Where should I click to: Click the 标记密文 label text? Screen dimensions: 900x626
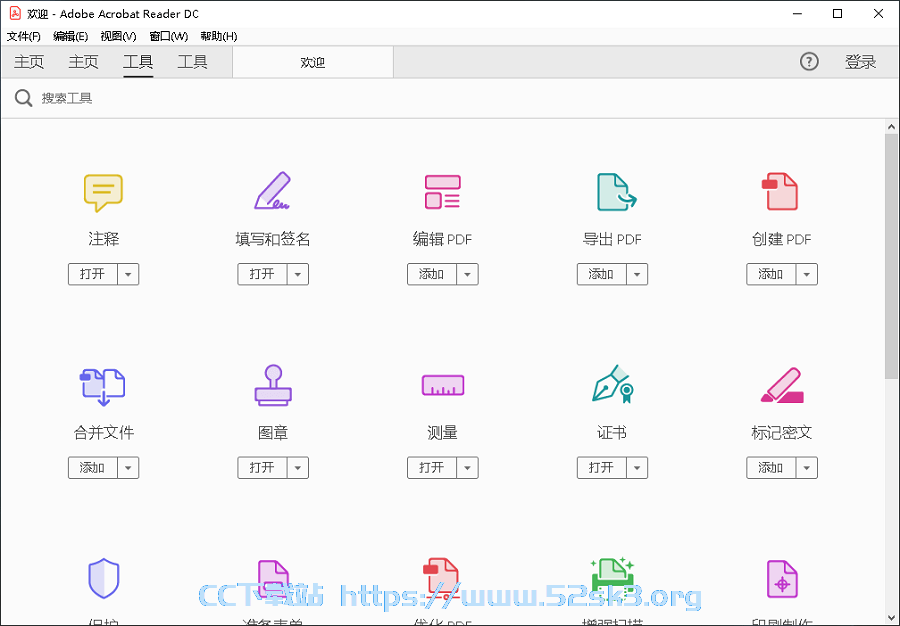(782, 432)
